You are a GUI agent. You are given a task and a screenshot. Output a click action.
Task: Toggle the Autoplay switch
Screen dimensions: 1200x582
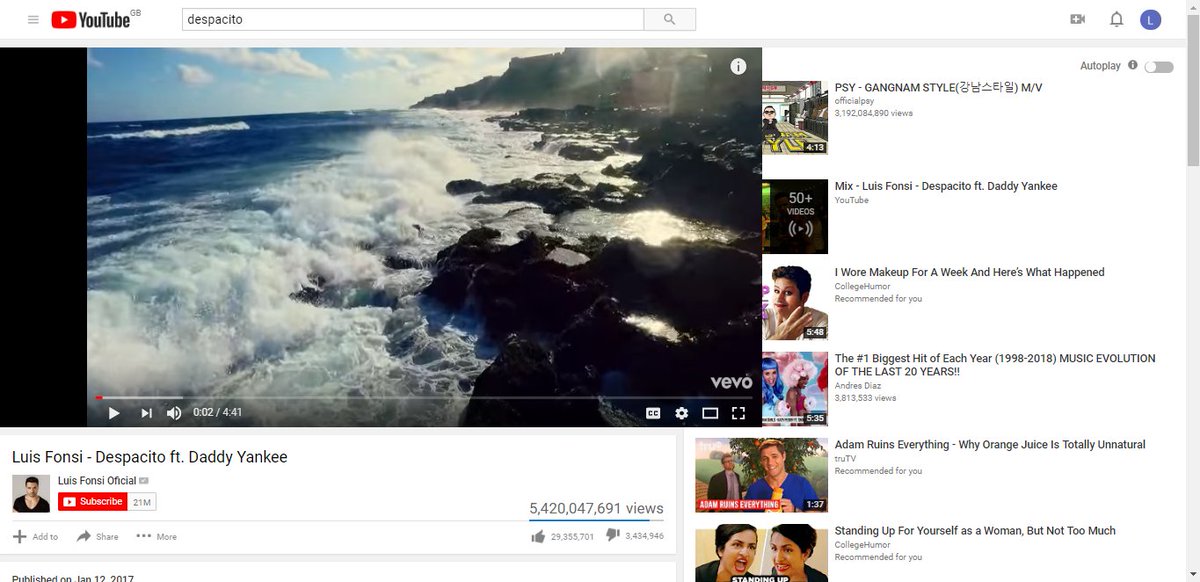1159,67
